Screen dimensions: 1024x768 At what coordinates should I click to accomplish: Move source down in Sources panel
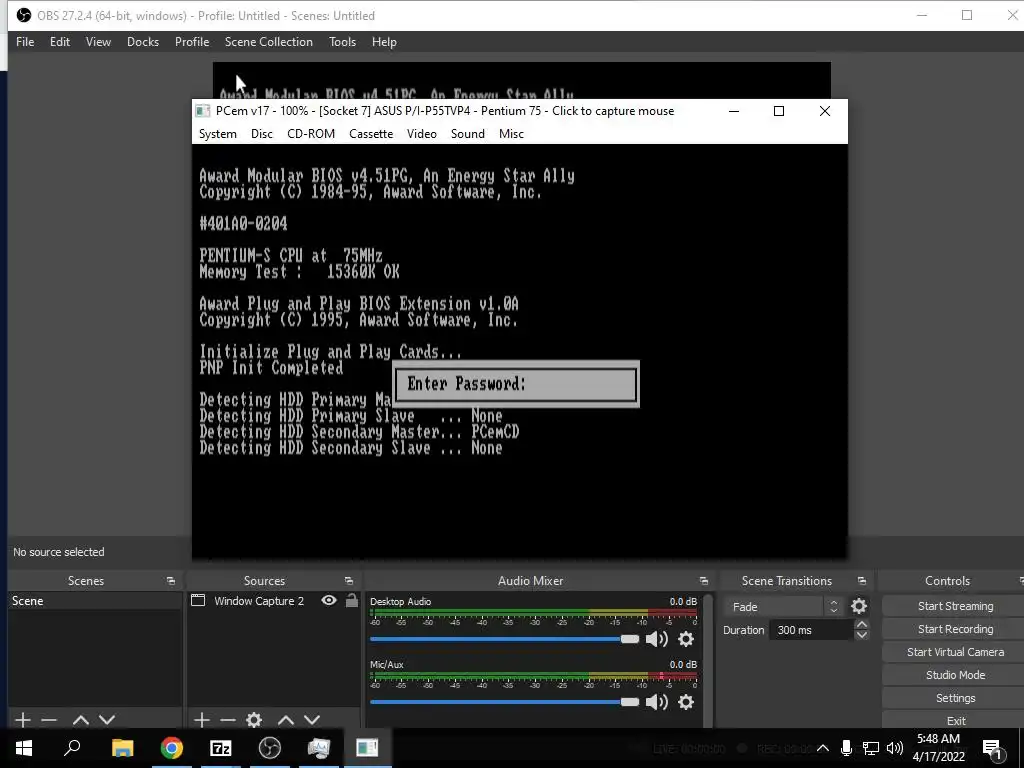point(312,720)
